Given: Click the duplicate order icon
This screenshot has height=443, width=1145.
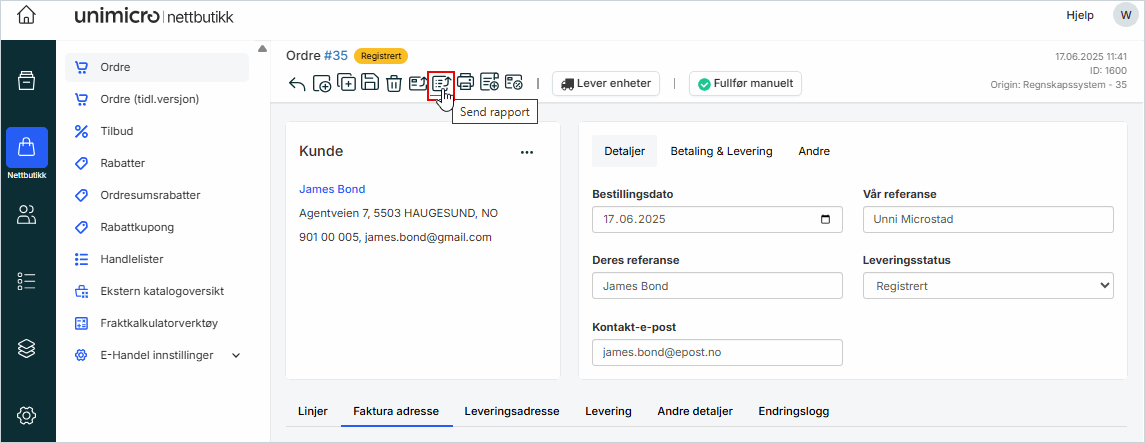Looking at the screenshot, I should [x=346, y=84].
